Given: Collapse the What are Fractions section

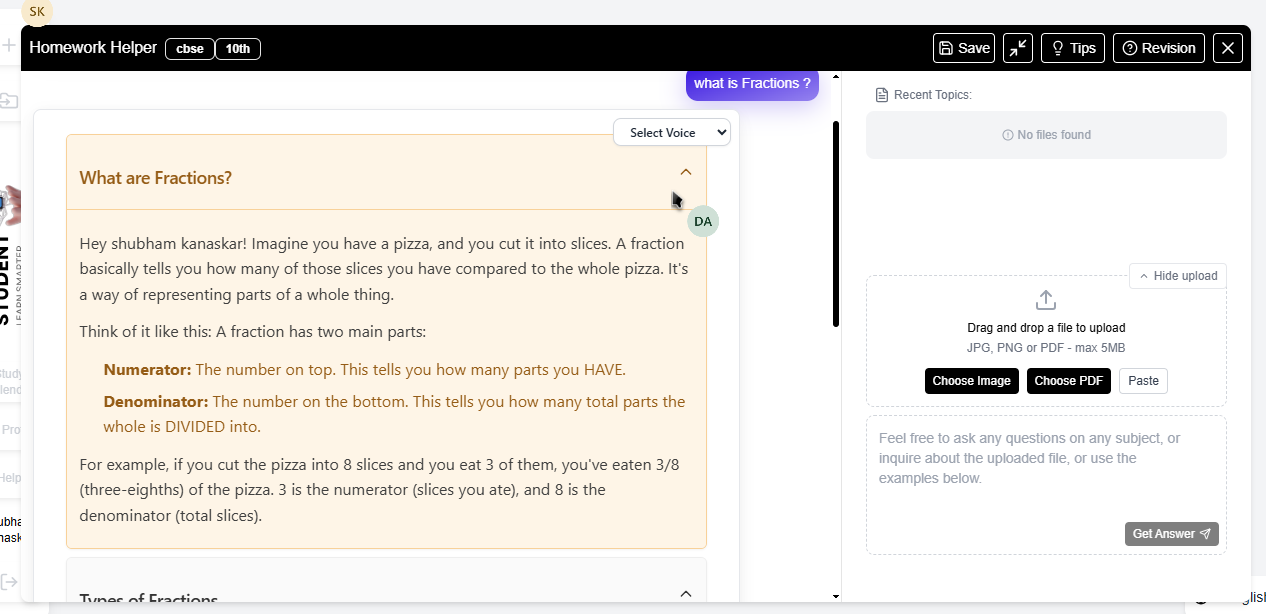Looking at the screenshot, I should [685, 172].
